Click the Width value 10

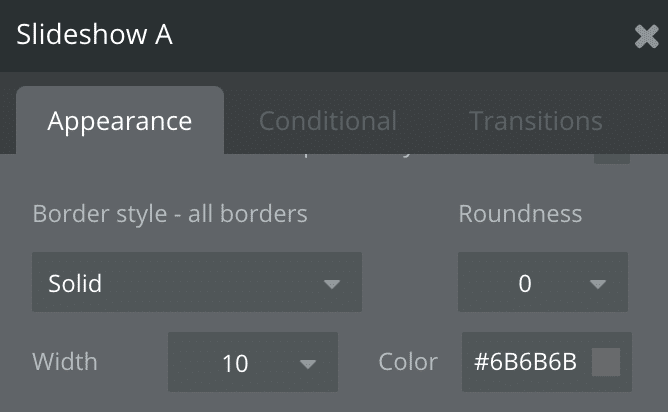(235, 363)
